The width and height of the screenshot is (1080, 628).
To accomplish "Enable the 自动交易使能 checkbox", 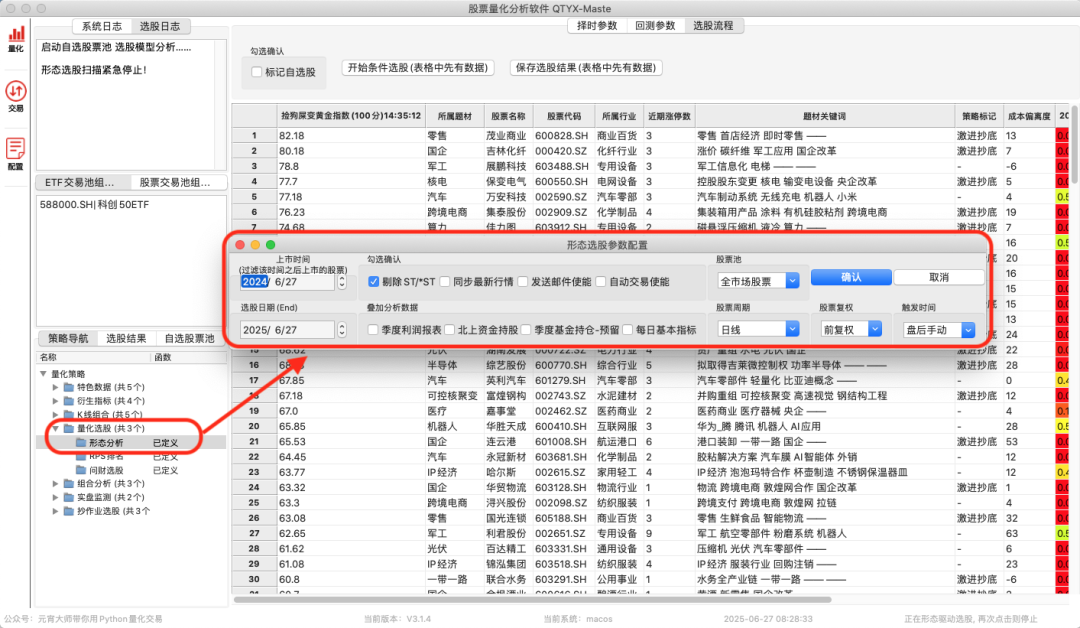I will coord(601,282).
